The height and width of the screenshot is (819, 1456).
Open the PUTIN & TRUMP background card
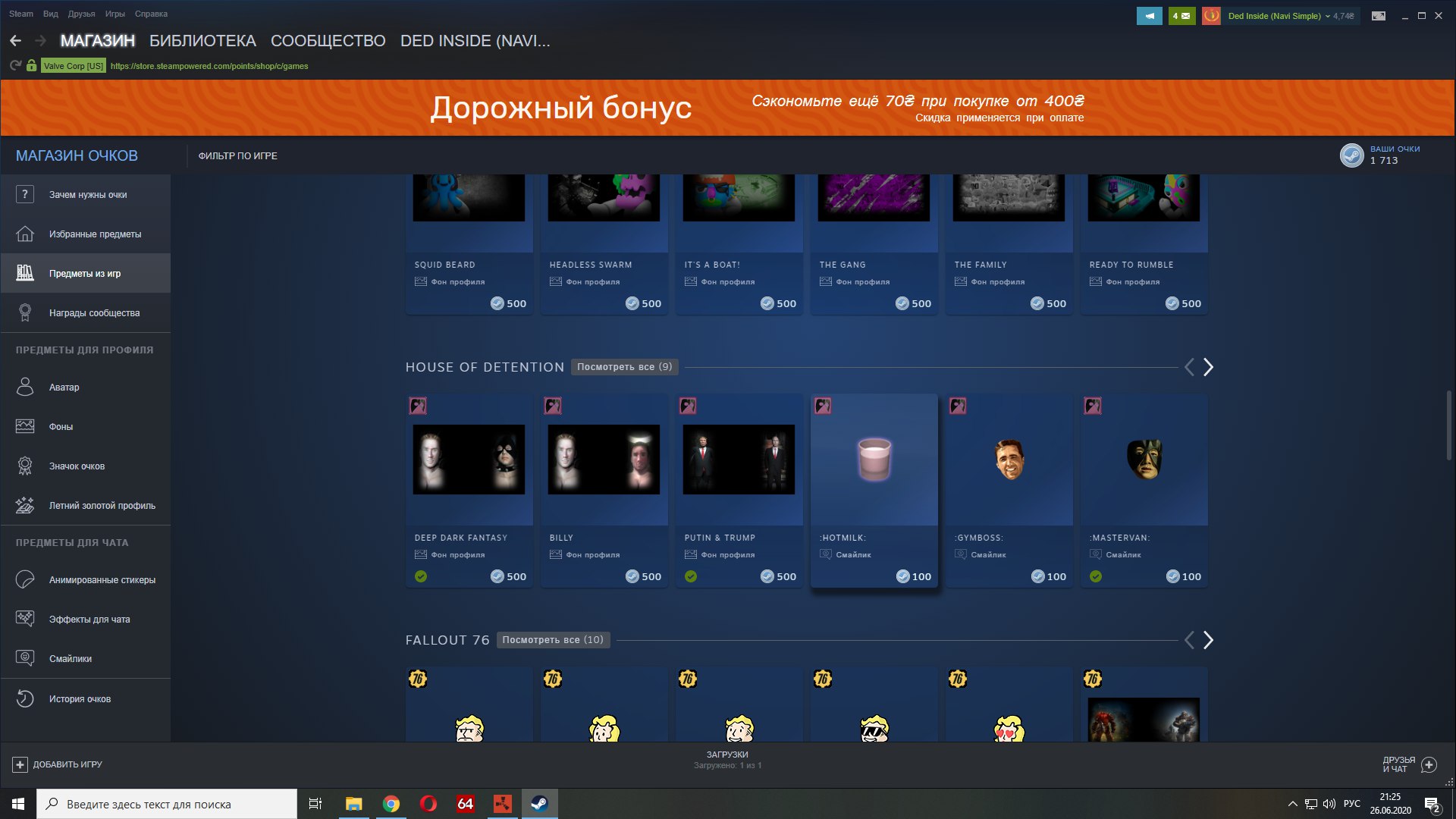click(739, 490)
